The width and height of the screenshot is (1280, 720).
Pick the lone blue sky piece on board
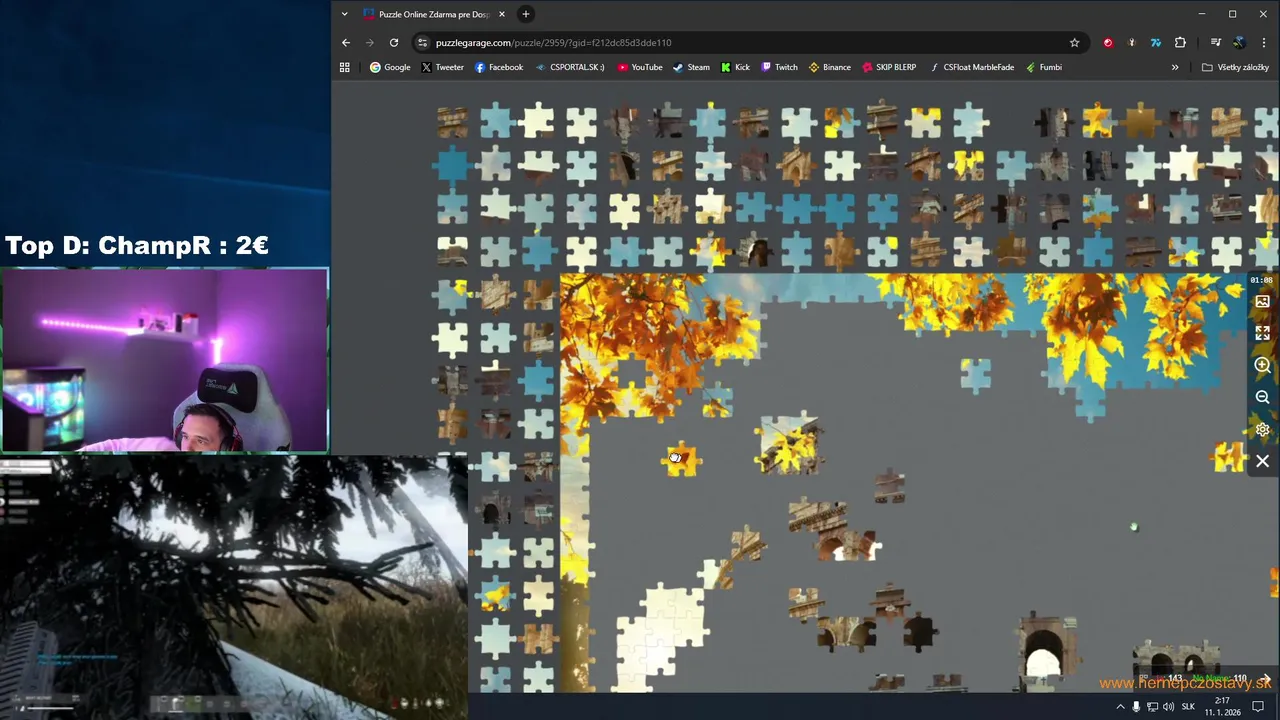(x=975, y=374)
